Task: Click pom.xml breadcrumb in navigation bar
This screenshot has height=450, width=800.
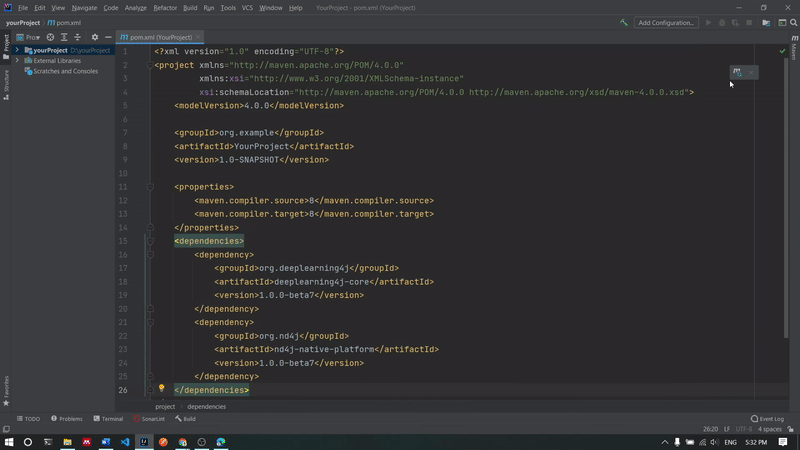Action: click(64, 22)
